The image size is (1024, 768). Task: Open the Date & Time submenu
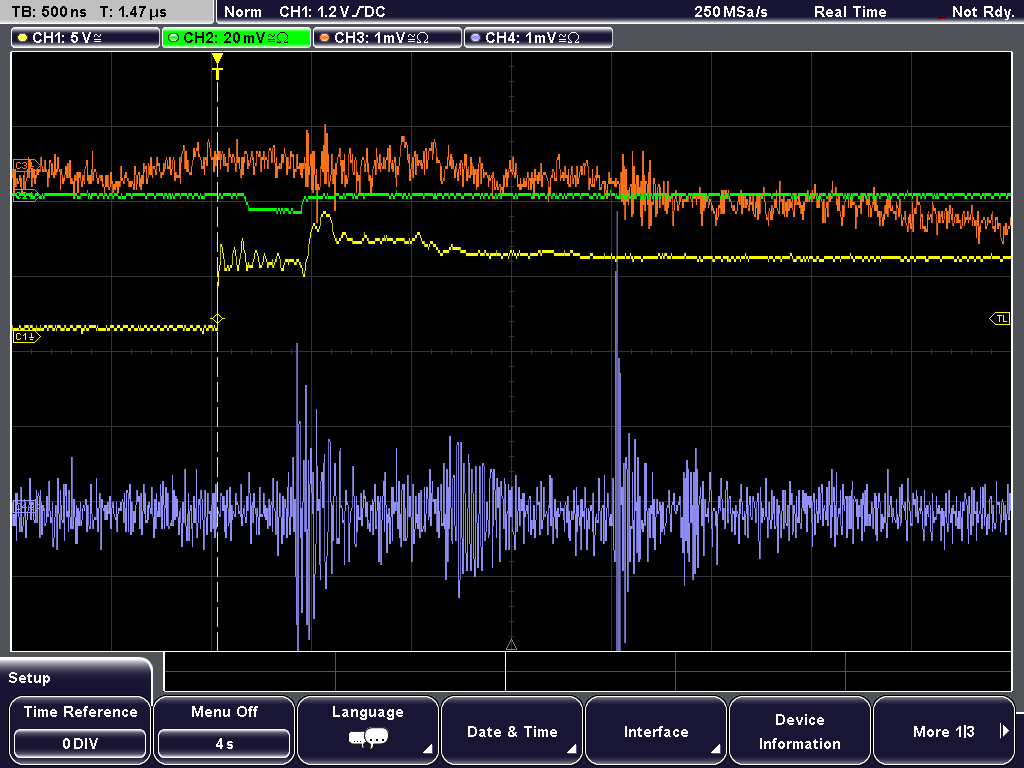click(x=512, y=730)
